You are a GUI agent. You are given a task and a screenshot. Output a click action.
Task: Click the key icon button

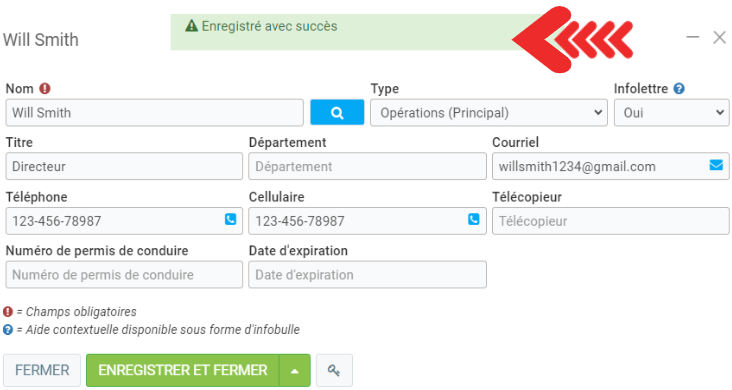click(x=334, y=370)
